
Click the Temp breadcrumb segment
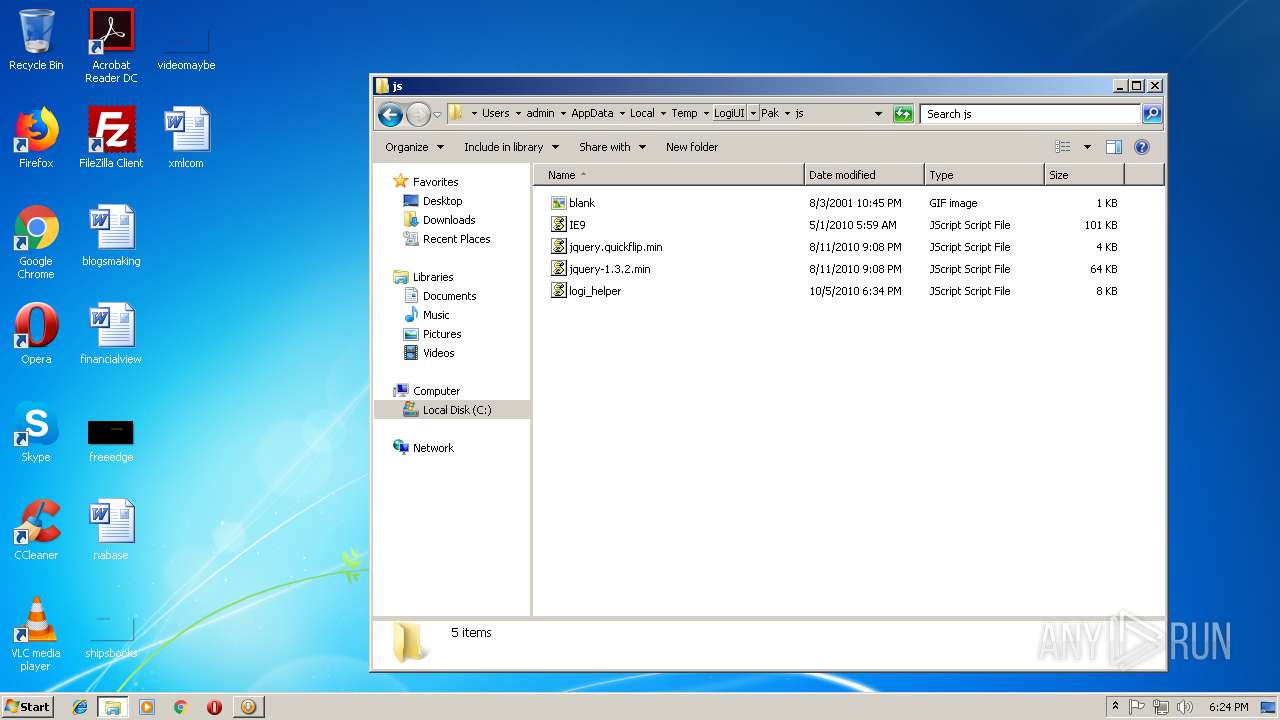[x=684, y=114]
